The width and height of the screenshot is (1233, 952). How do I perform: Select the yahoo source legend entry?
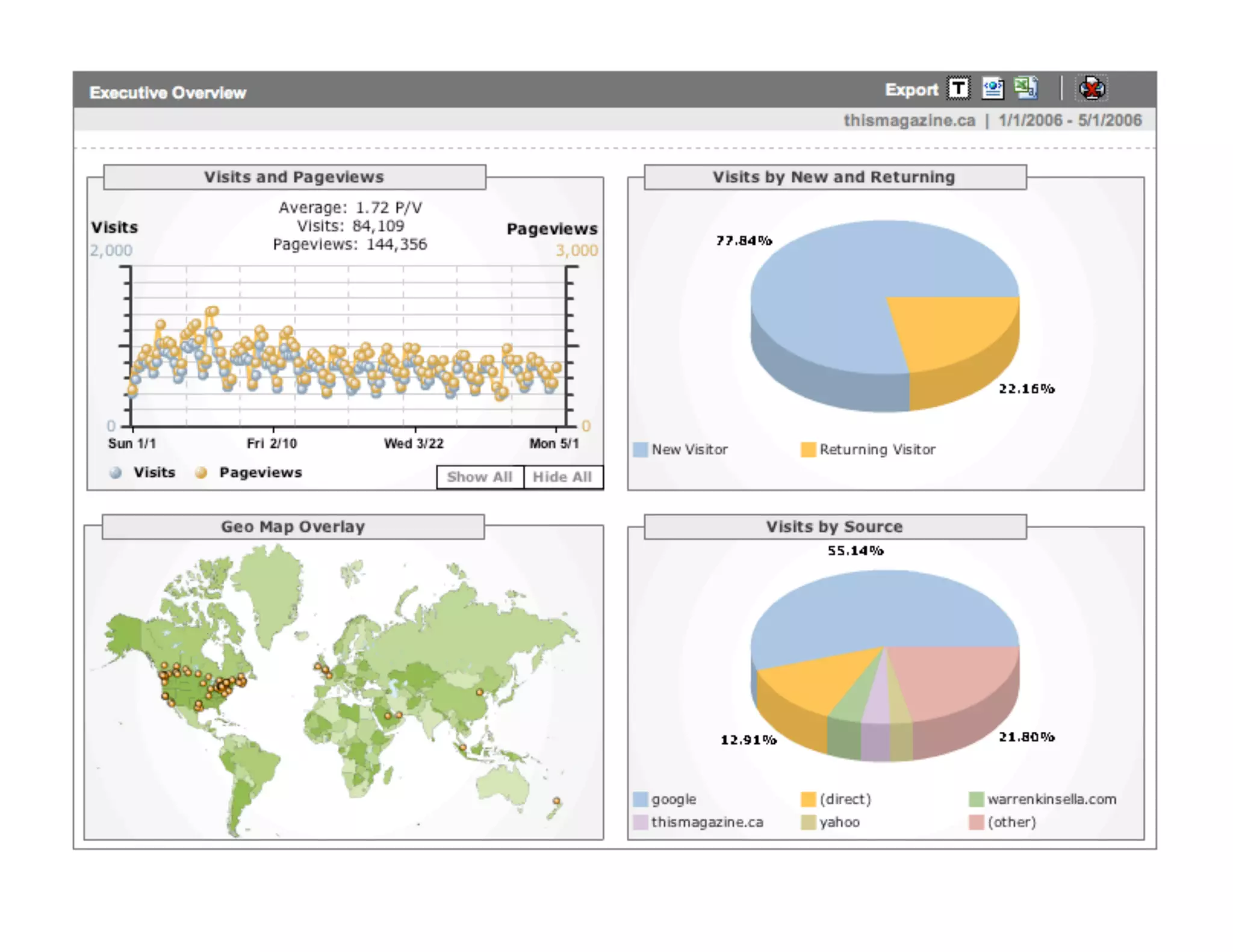pyautogui.click(x=839, y=822)
